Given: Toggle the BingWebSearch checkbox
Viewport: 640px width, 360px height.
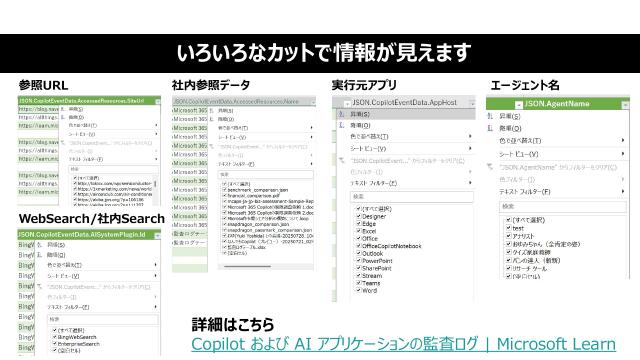Looking at the screenshot, I should (55, 337).
